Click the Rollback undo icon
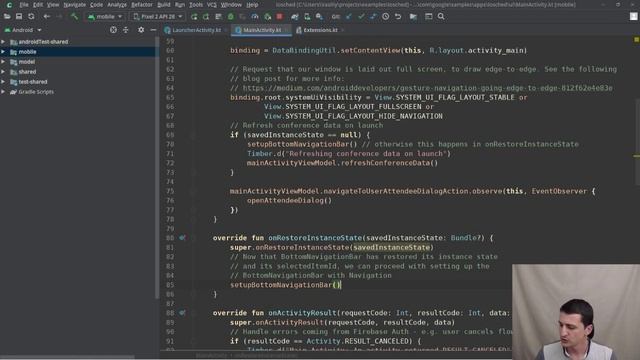Viewport: 640px width, 360px height. [x=398, y=17]
